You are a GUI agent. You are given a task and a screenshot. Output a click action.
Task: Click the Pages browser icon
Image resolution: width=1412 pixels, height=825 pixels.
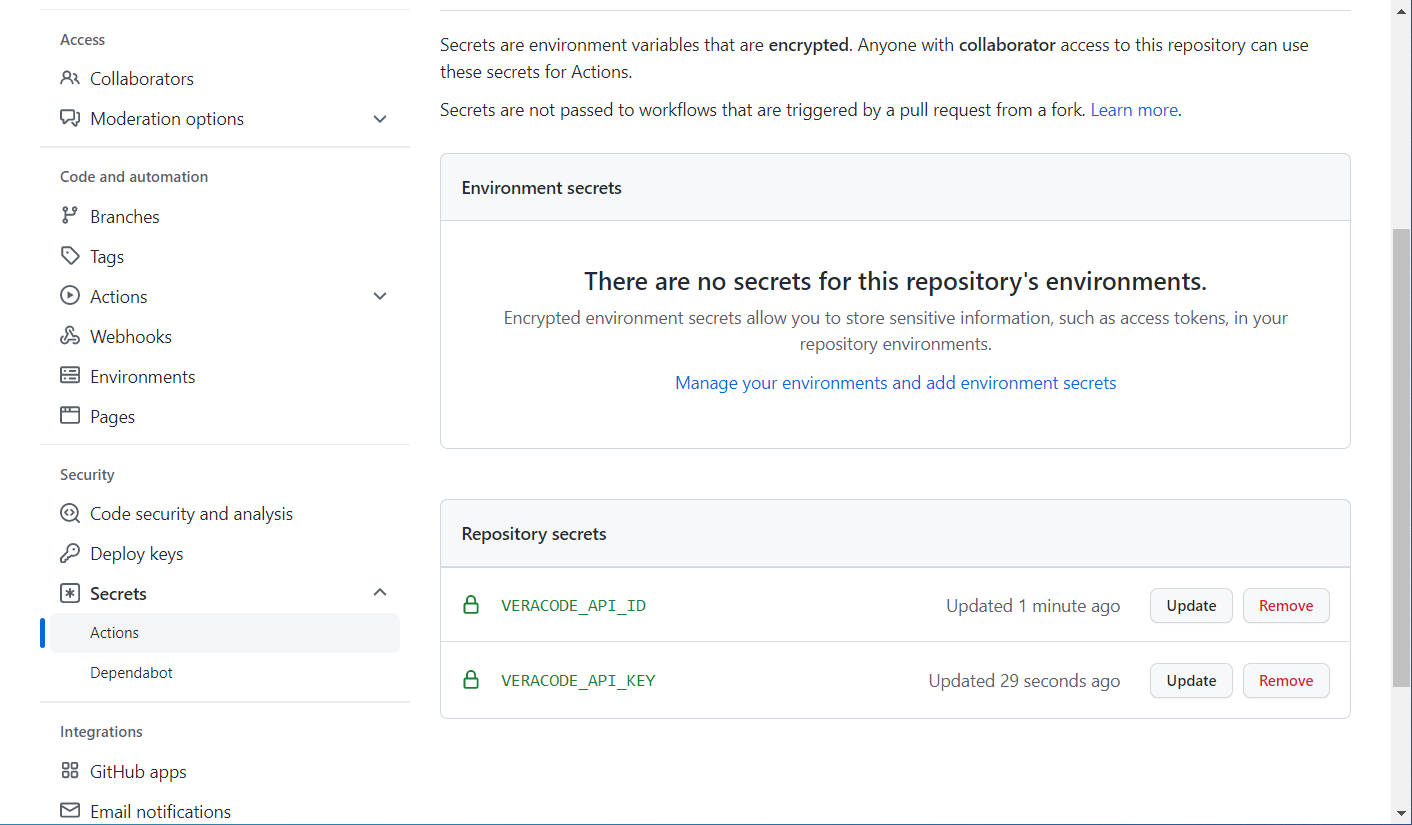[x=70, y=416]
